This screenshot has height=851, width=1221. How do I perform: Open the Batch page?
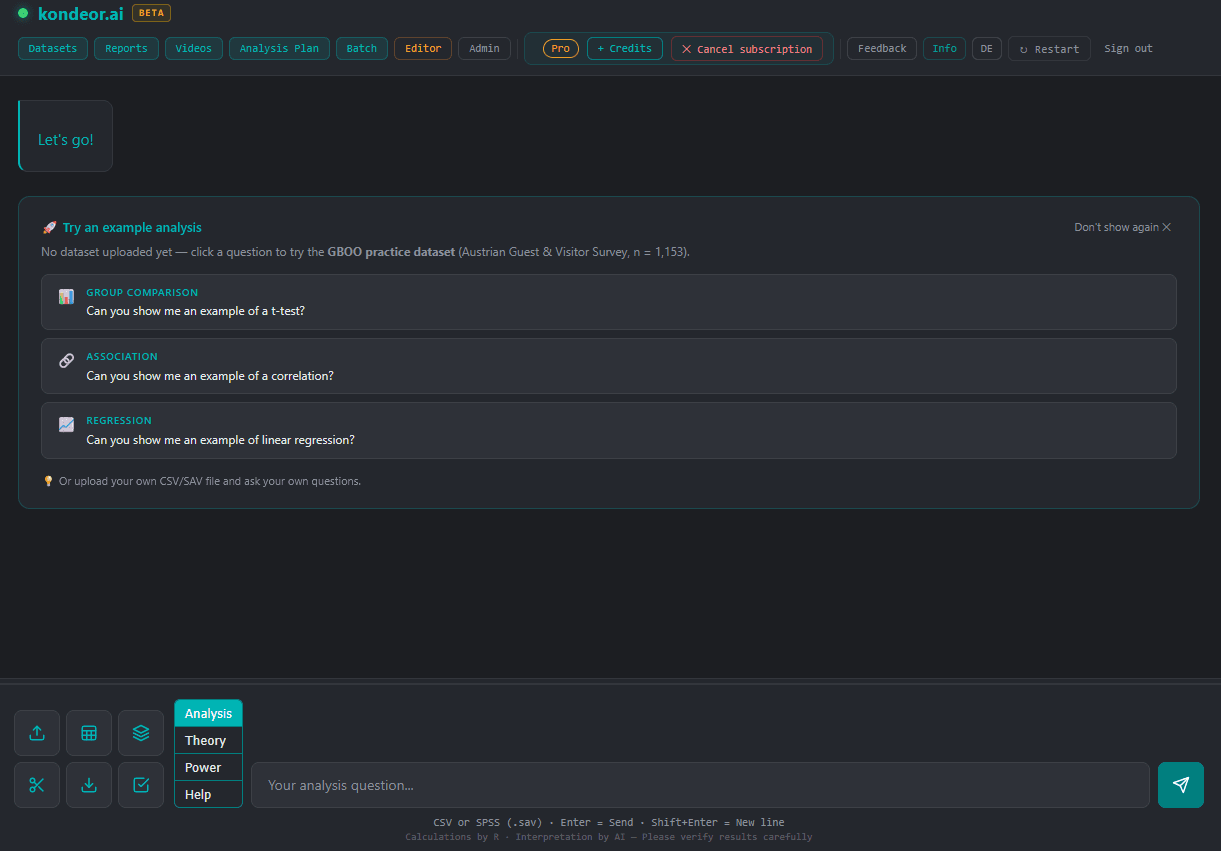tap(362, 48)
